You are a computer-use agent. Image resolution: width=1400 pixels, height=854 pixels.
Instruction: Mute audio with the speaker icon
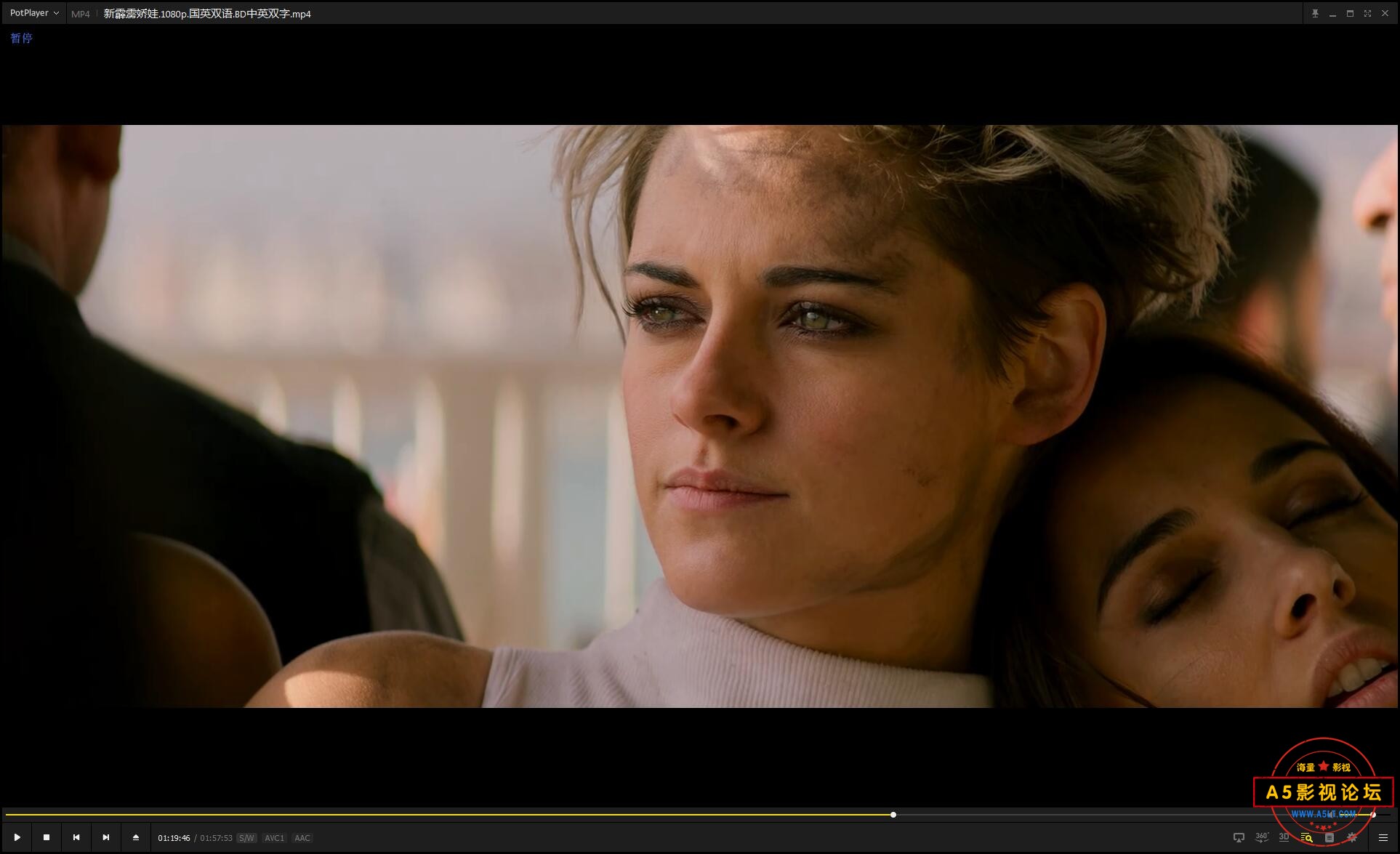coord(1332,815)
